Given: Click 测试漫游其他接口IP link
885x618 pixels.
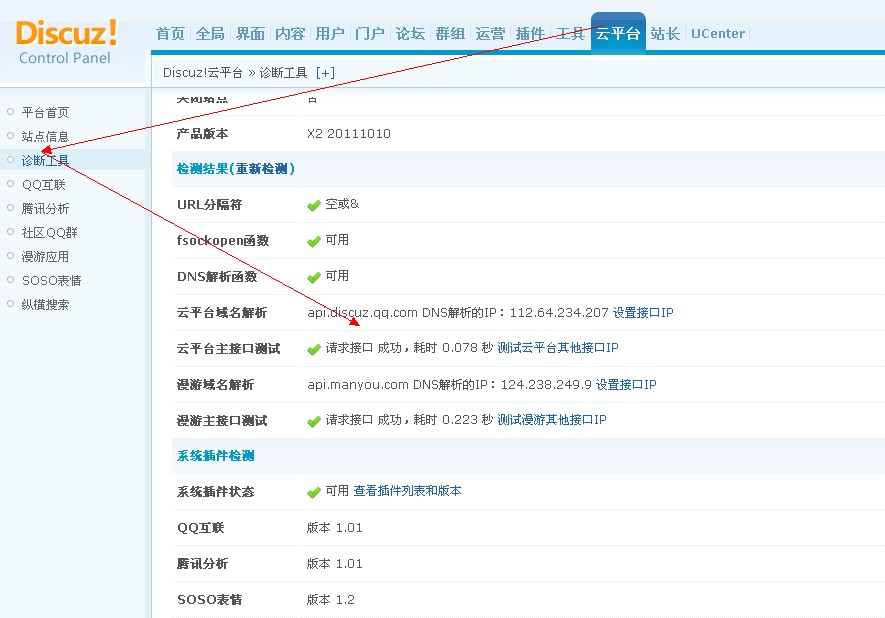Looking at the screenshot, I should pyautogui.click(x=552, y=420).
